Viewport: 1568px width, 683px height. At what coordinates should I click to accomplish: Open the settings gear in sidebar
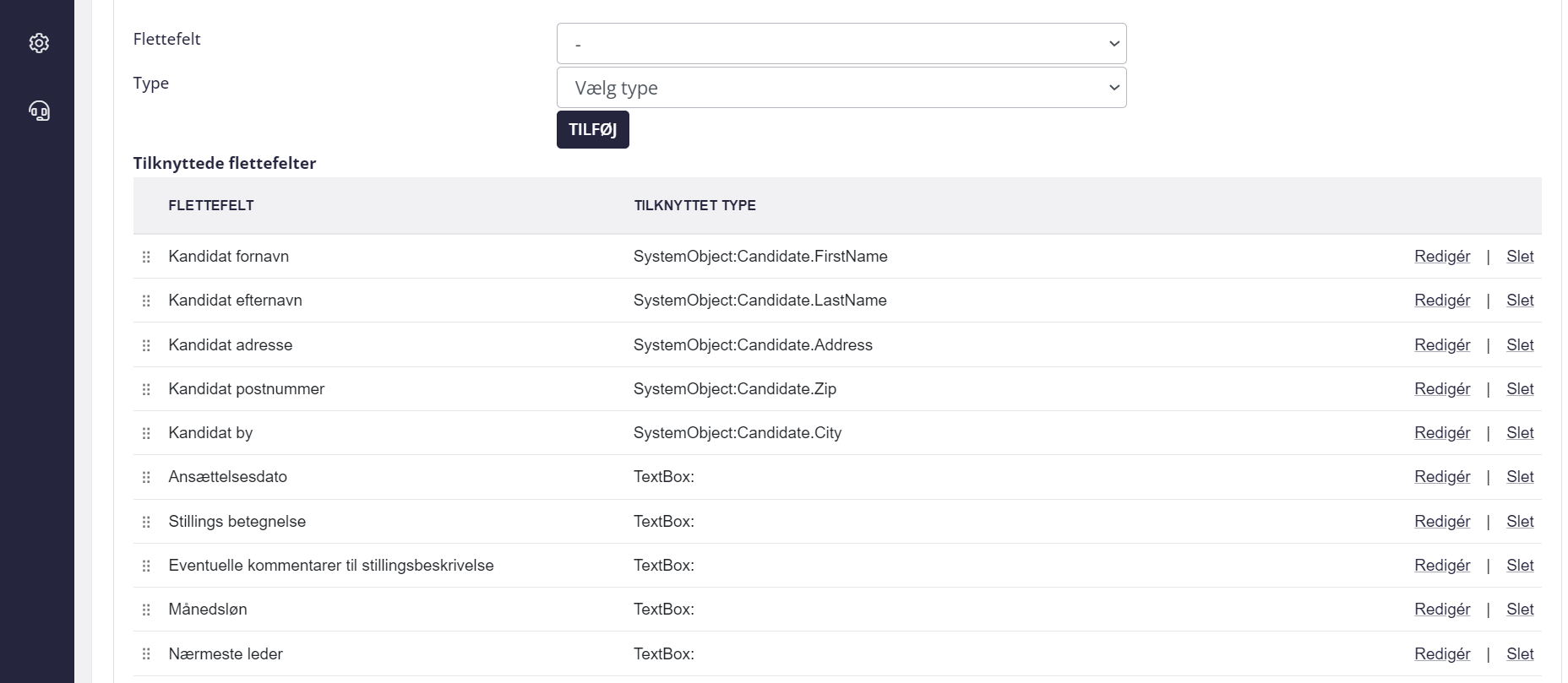(39, 43)
